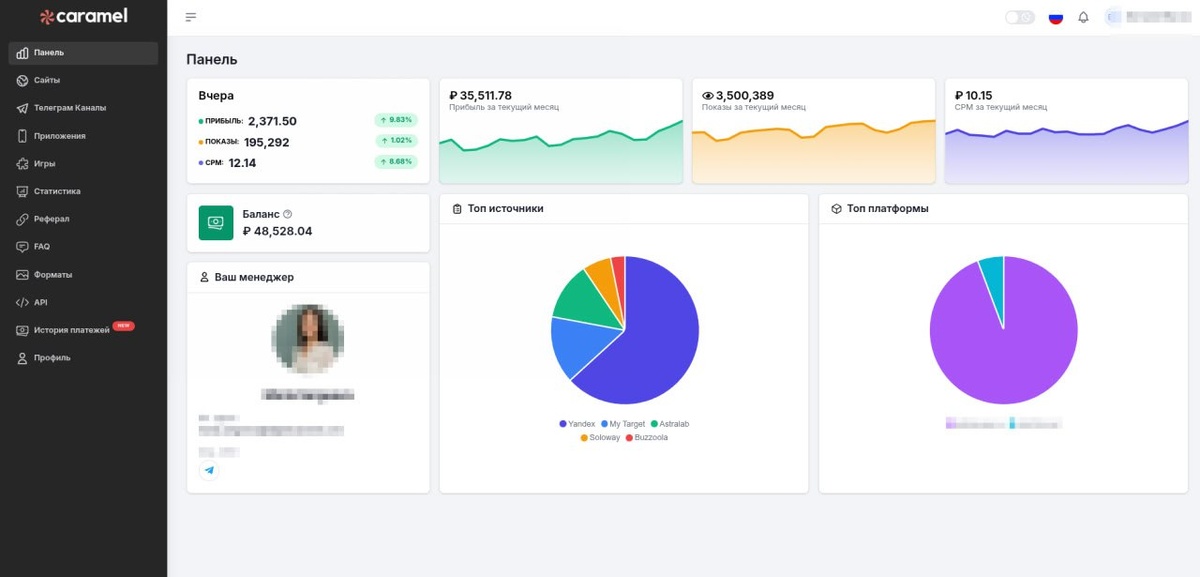Click green money balance icon
The height and width of the screenshot is (577, 1200).
216,223
